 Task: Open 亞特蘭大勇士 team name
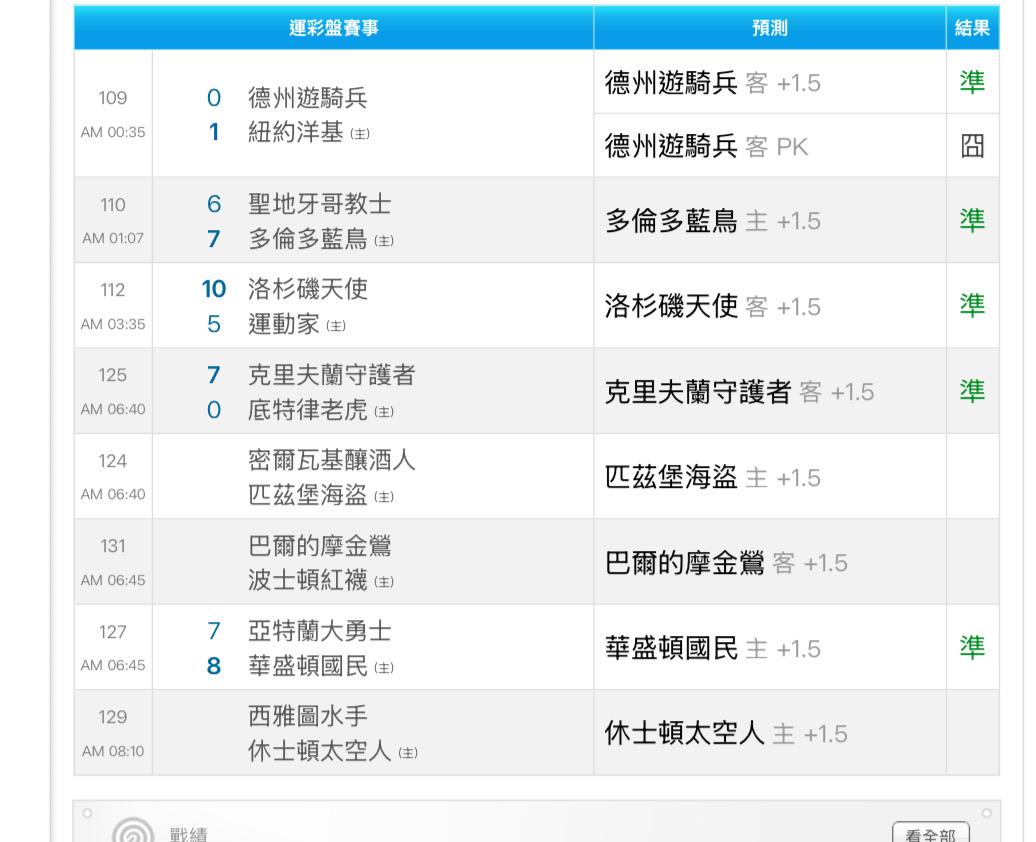pyautogui.click(x=320, y=631)
